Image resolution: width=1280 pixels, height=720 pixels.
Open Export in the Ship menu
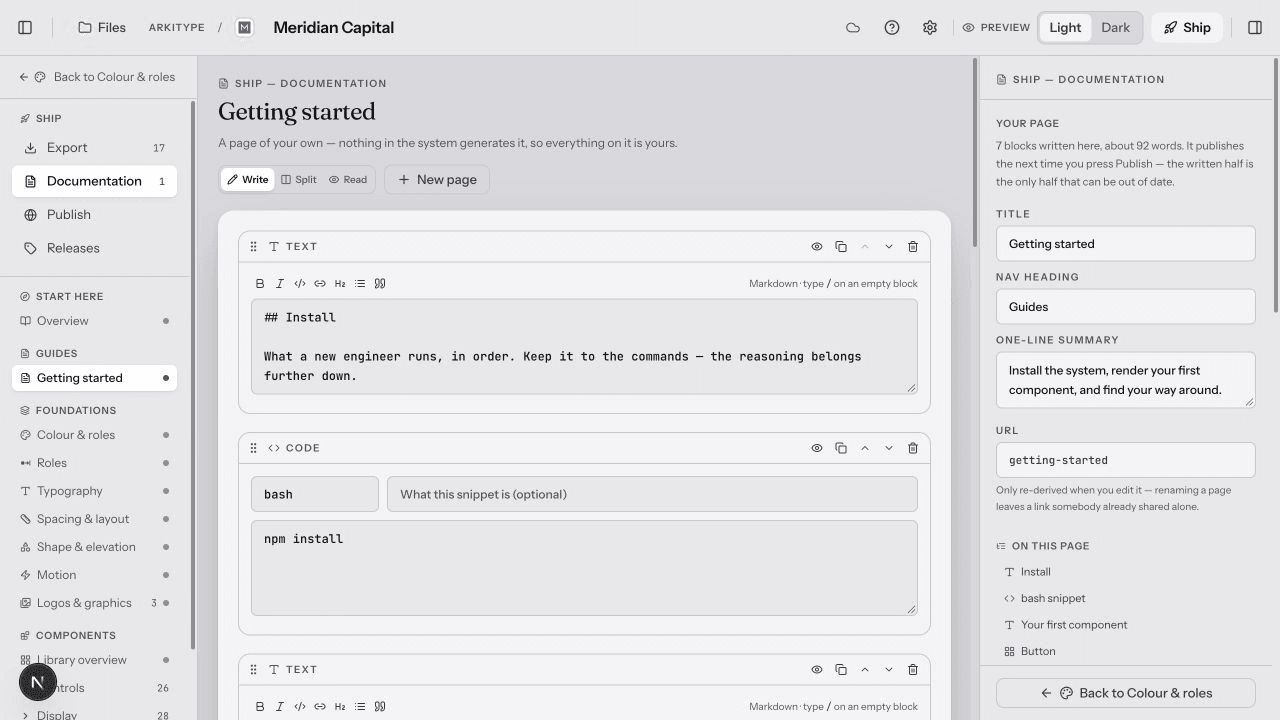pyautogui.click(x=95, y=148)
